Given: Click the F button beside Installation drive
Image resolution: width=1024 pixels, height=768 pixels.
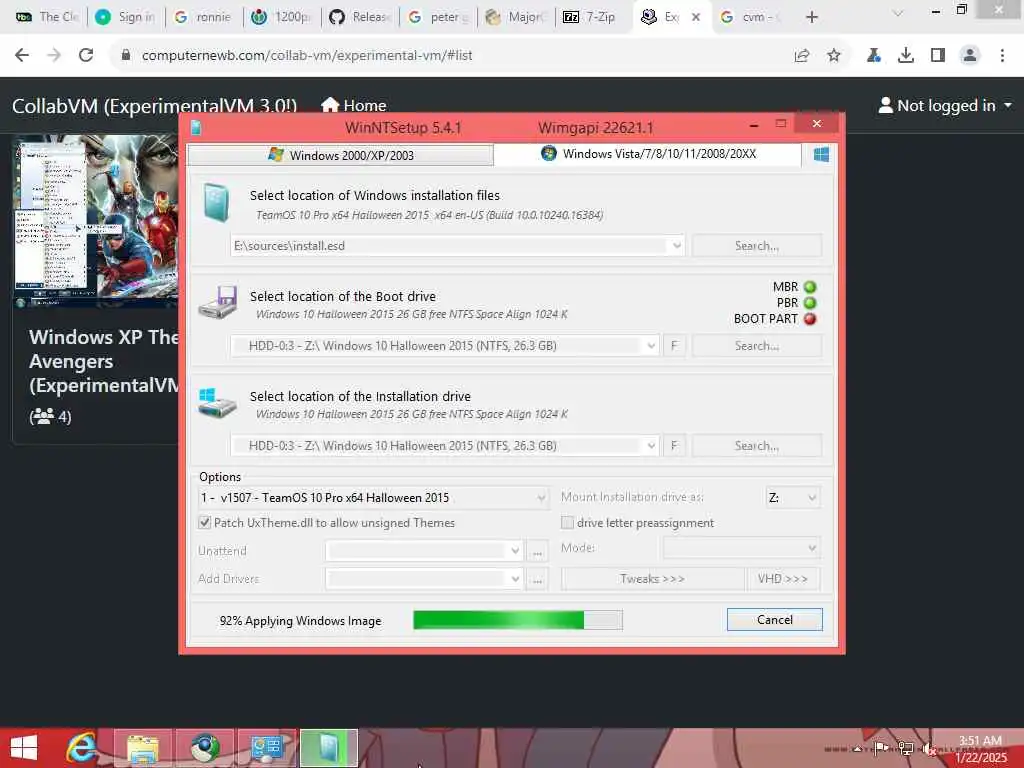Looking at the screenshot, I should (x=674, y=445).
